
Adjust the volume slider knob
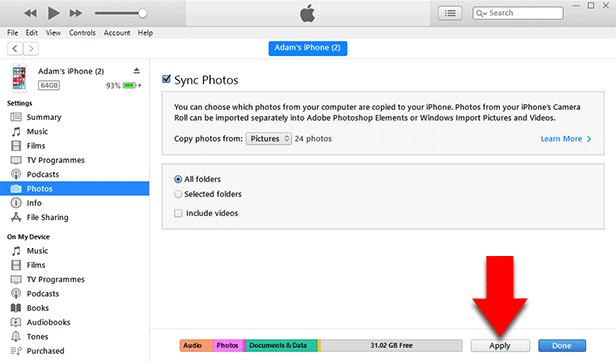coord(143,13)
